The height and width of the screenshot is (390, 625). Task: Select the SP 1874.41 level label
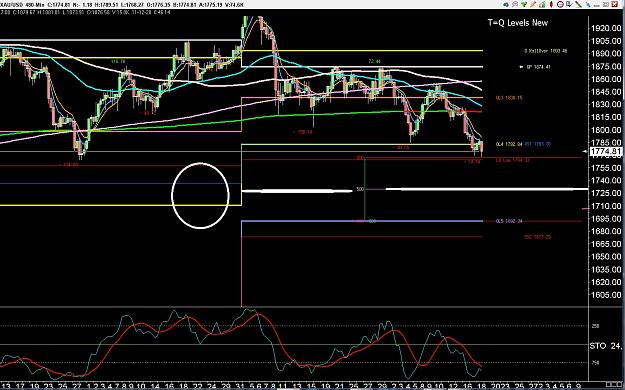(539, 67)
